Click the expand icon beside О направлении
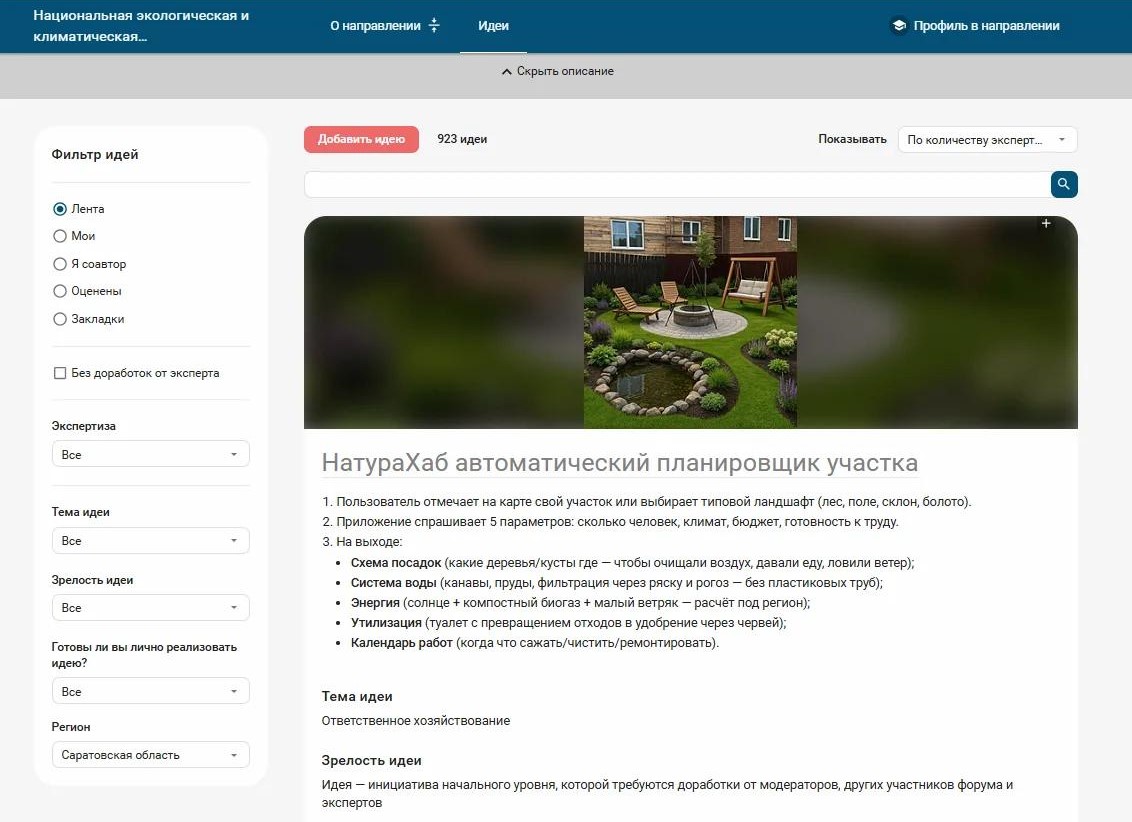The height and width of the screenshot is (822, 1132). 434,26
